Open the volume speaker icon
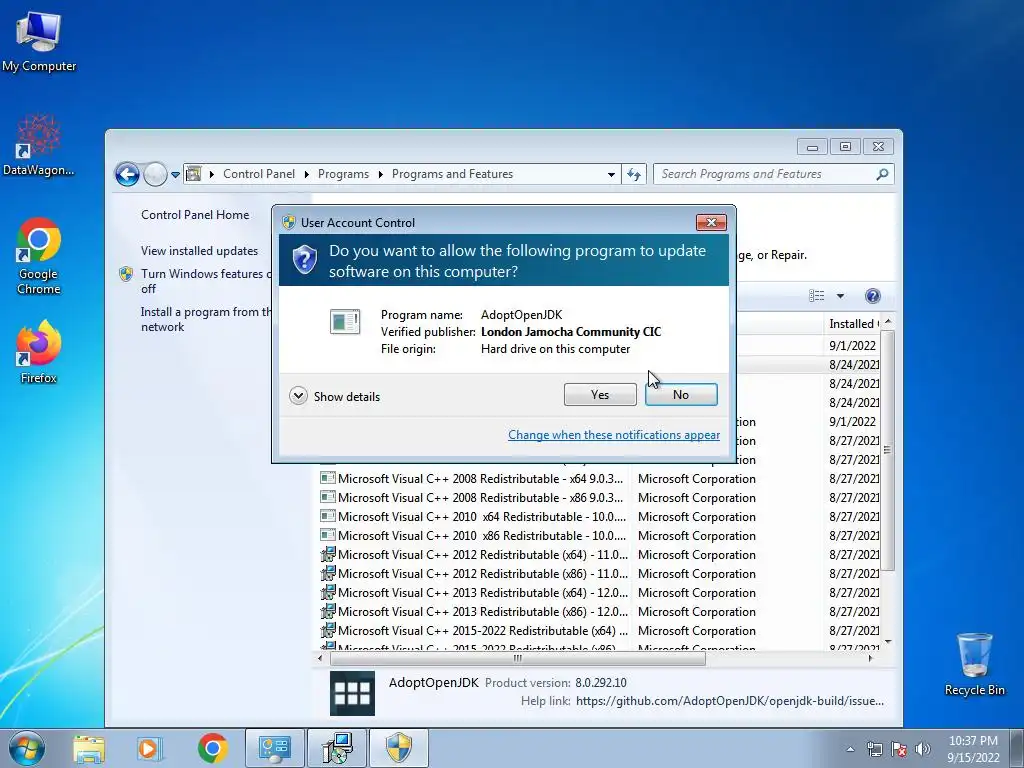1024x768 pixels. coord(923,749)
